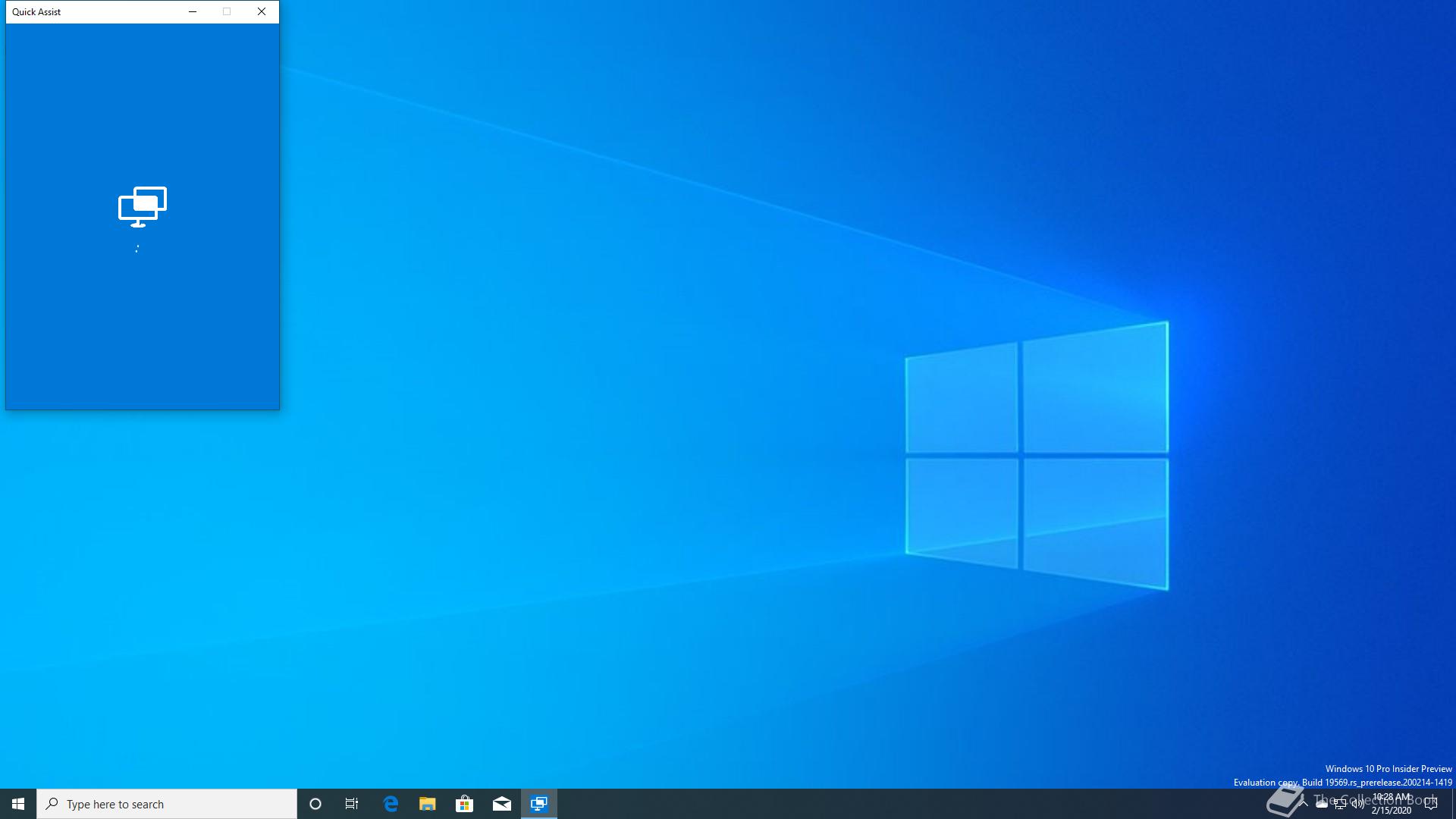Viewport: 1456px width, 819px height.
Task: Click the Quick Assist screen-share logo
Action: [x=142, y=206]
